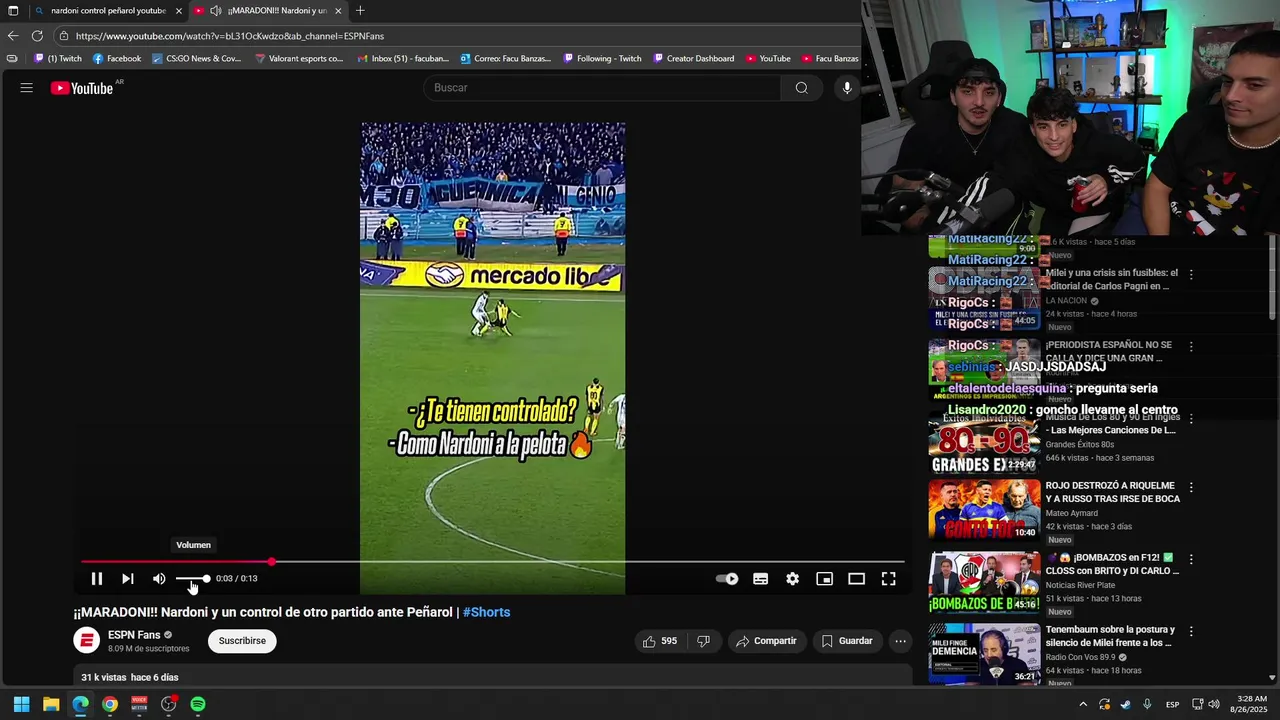Open options for BOMBAZOS en F12 video
This screenshot has height=720, width=1280.
pos(1191,559)
